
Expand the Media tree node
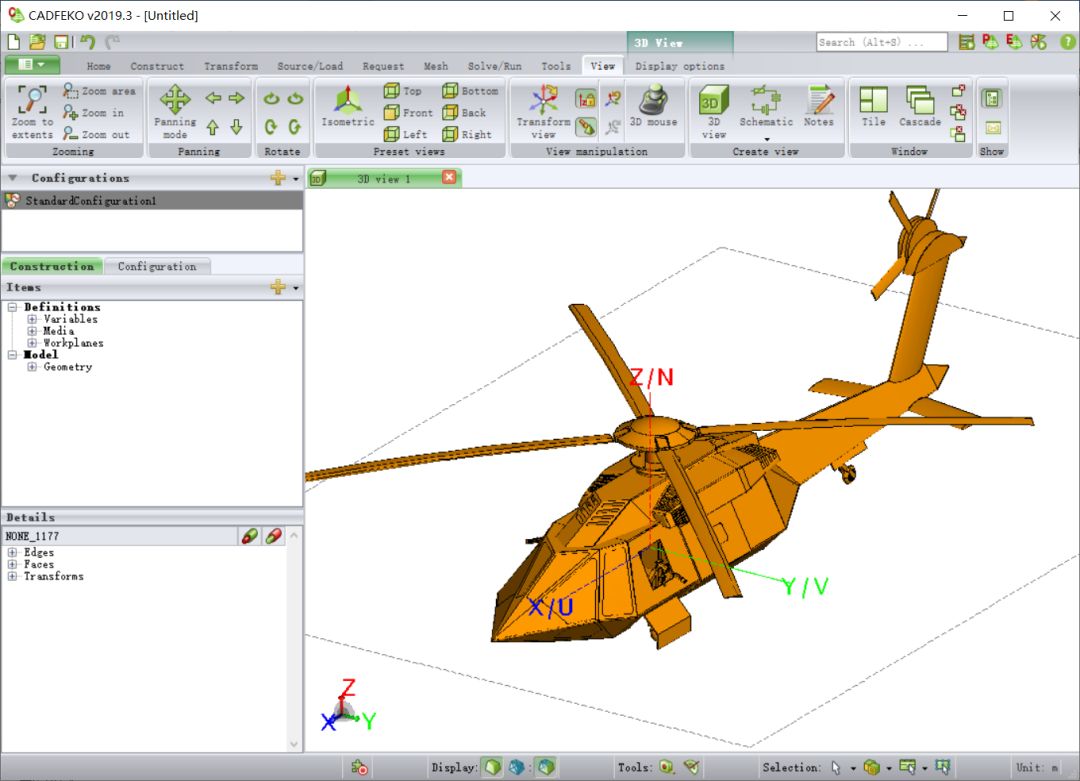click(32, 331)
